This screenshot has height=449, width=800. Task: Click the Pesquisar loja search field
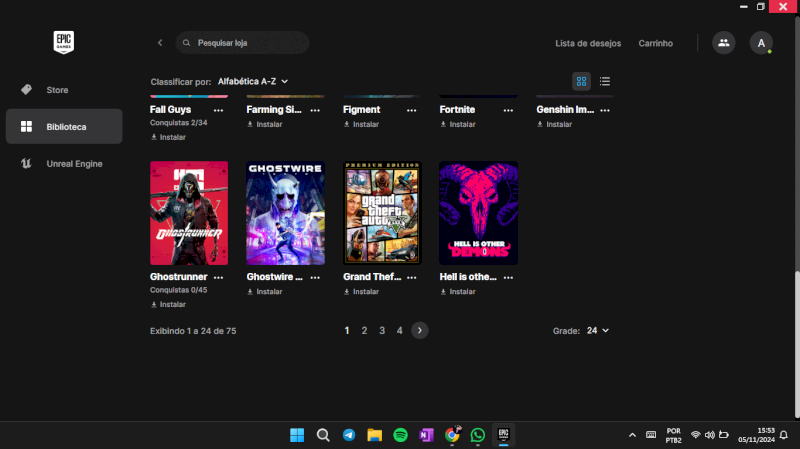(245, 43)
